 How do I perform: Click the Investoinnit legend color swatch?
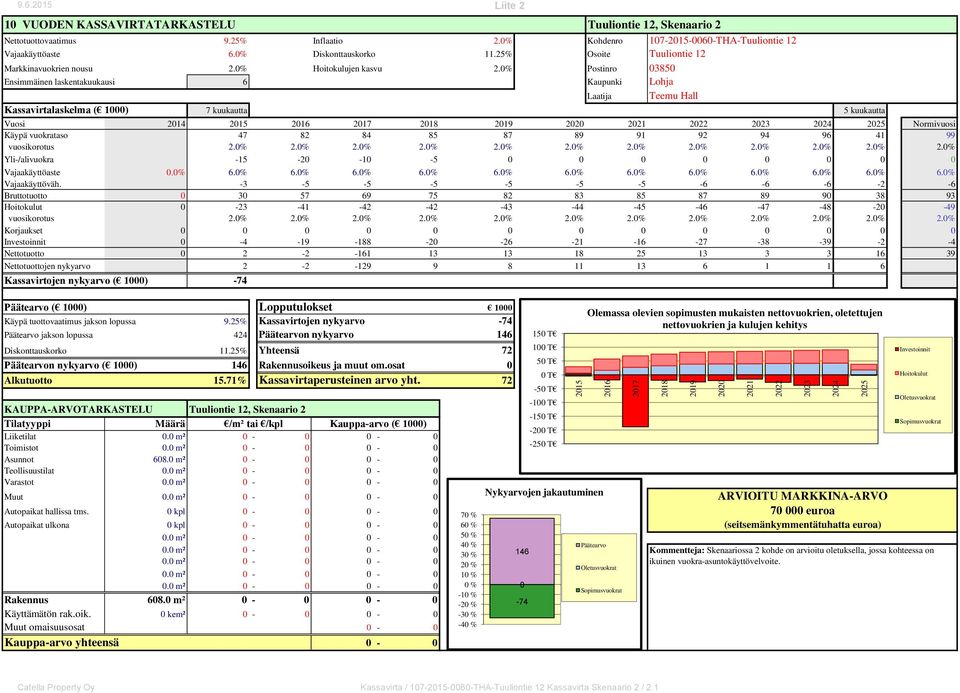click(897, 350)
